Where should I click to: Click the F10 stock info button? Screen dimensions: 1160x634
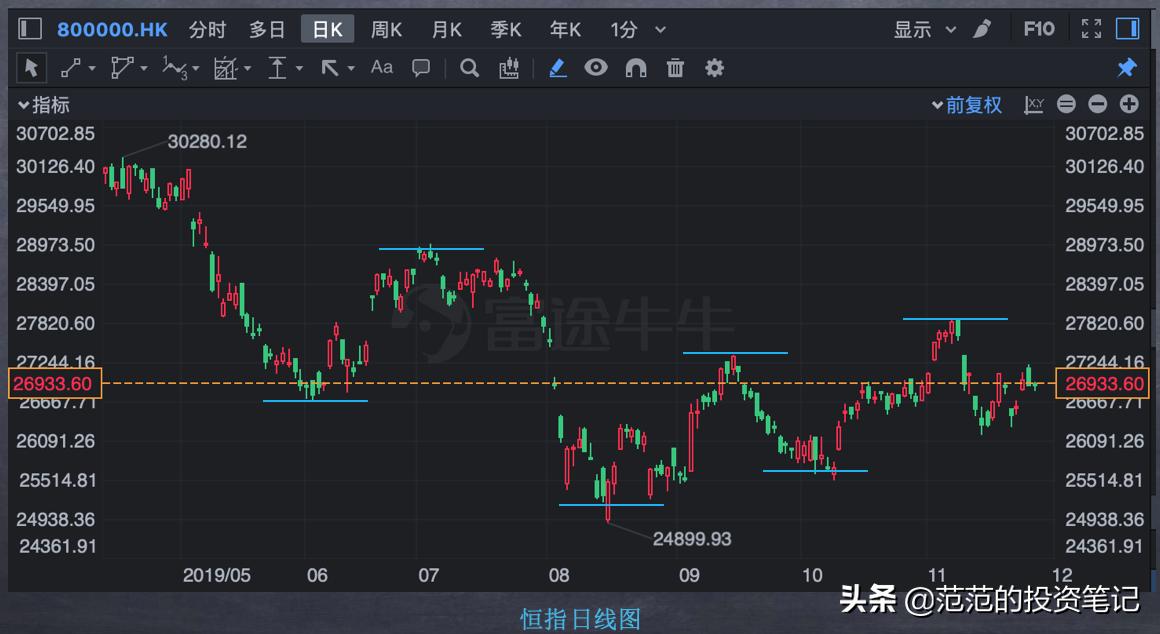coord(1038,28)
